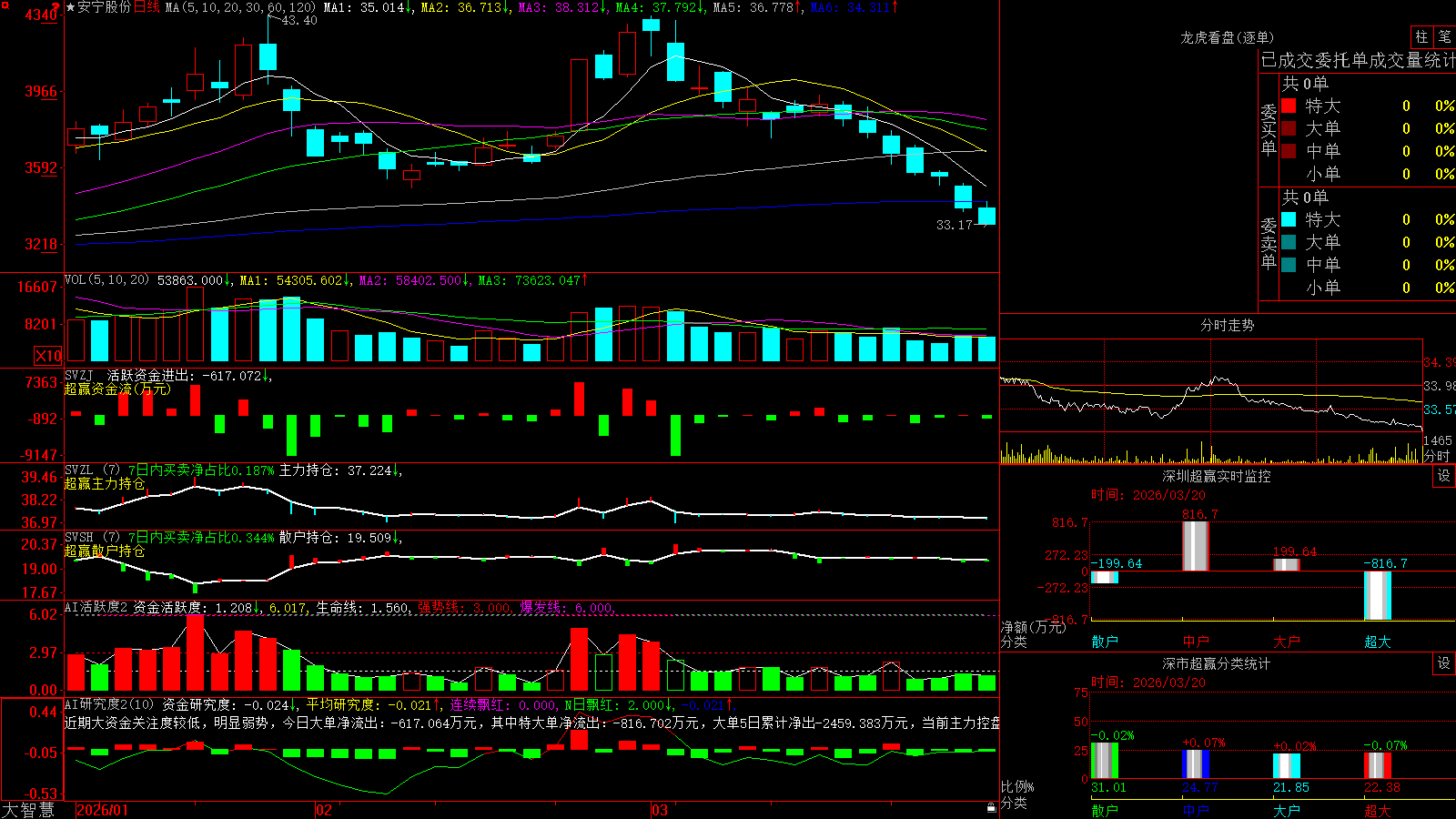Click the MA(5,10,20,30,60,120) indicator label
Image resolution: width=1456 pixels, height=819 pixels.
[240, 7]
